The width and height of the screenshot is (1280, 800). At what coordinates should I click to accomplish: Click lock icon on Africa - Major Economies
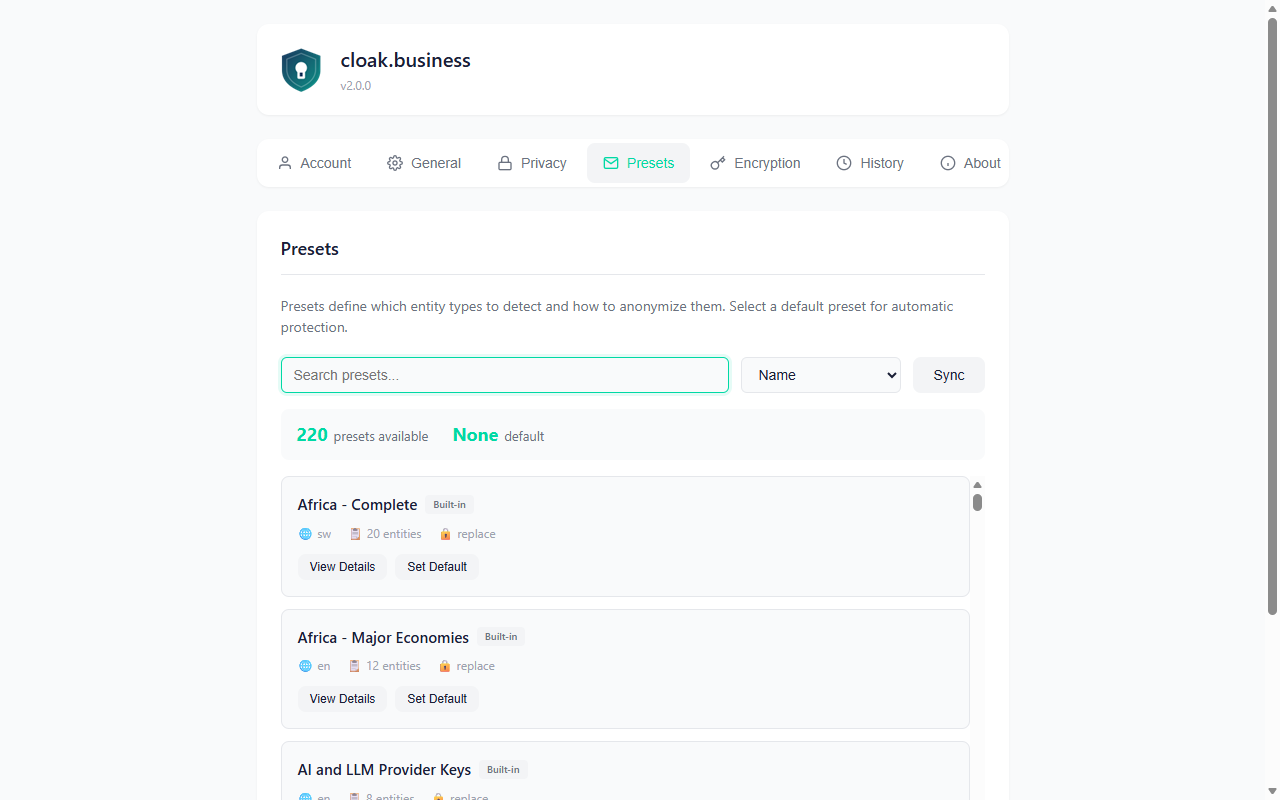pyautogui.click(x=445, y=666)
